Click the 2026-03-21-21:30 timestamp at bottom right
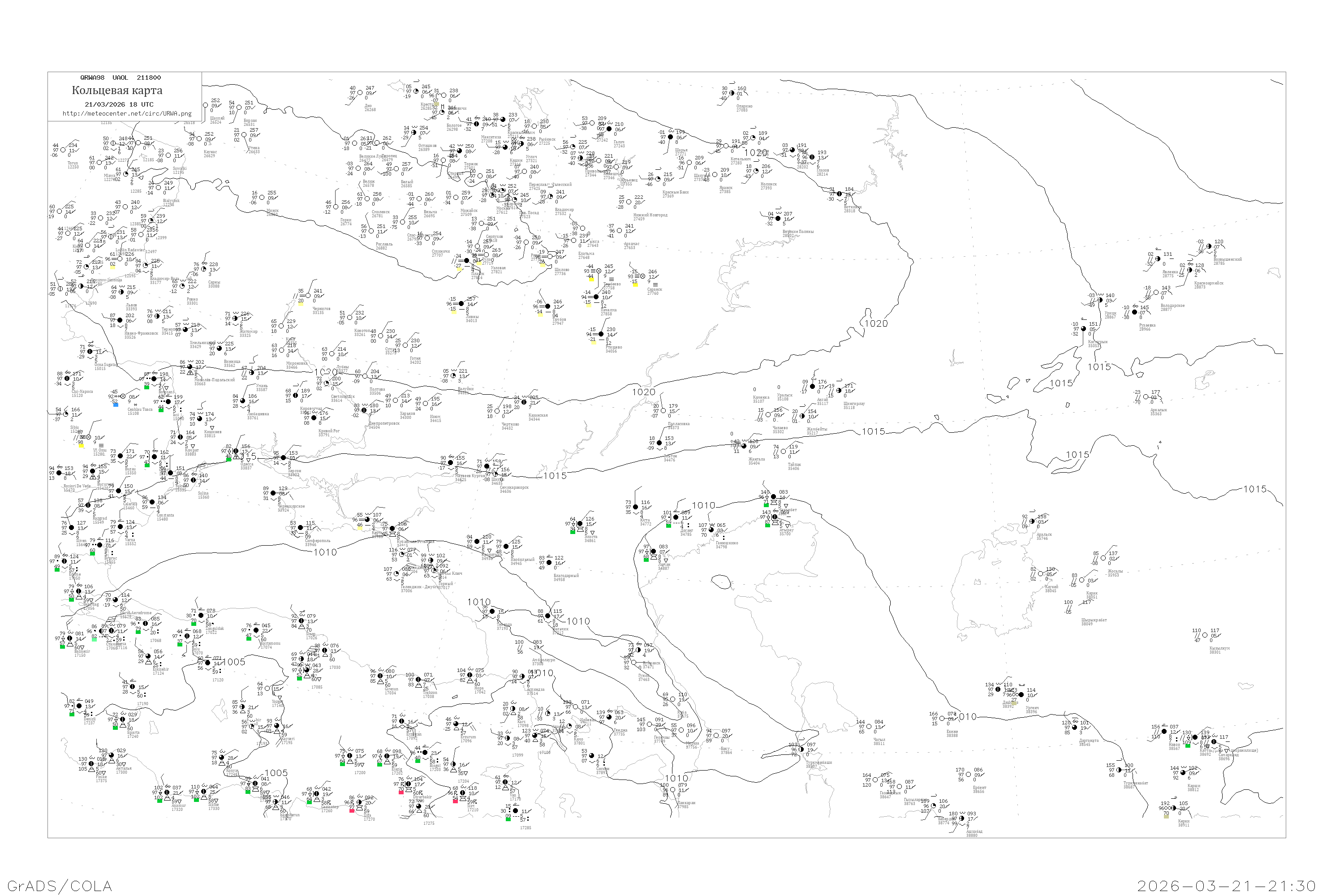Screen dimensions: 1344x896 tap(1226, 886)
